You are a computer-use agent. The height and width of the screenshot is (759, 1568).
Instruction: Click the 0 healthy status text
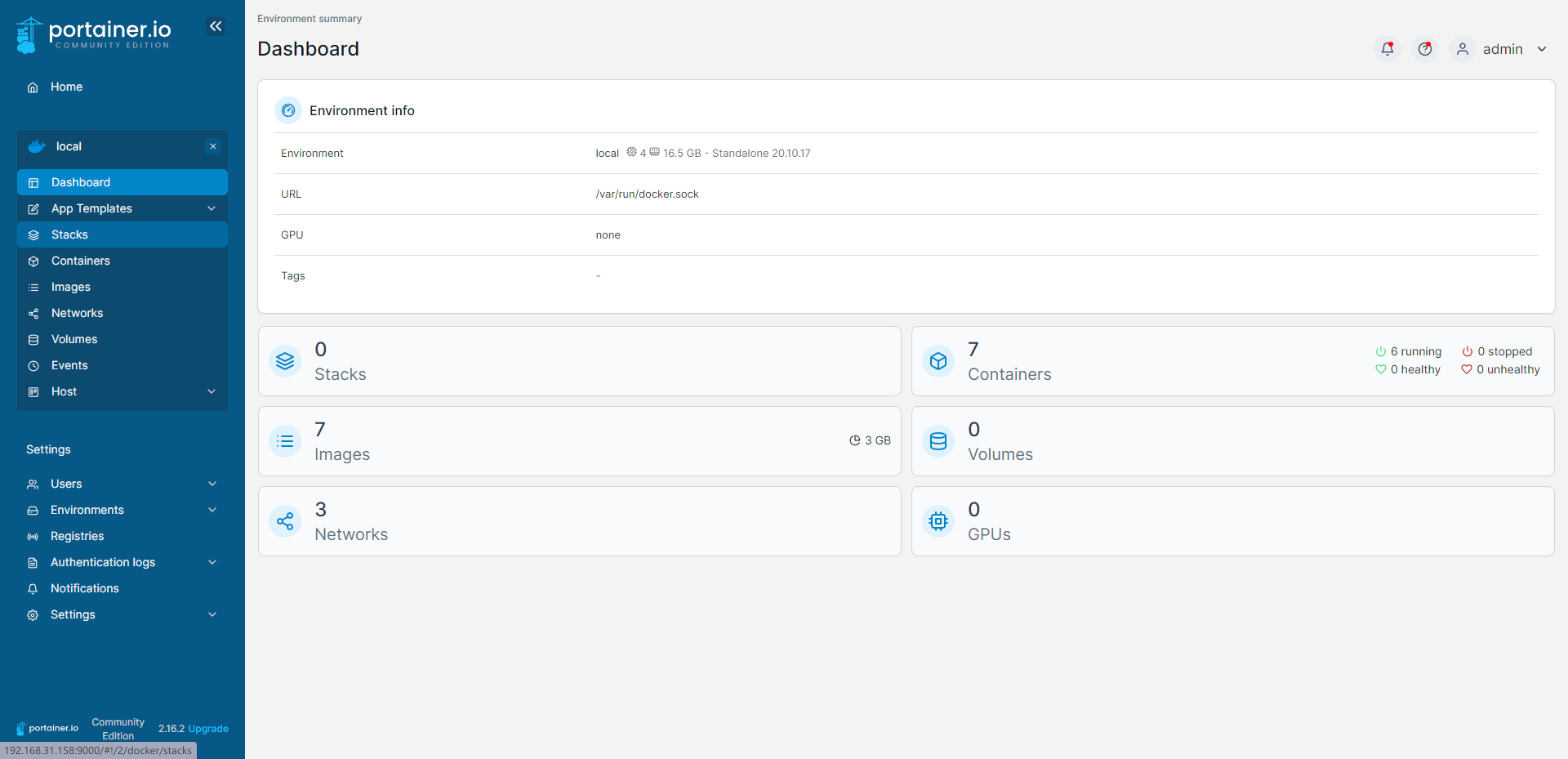[1415, 369]
